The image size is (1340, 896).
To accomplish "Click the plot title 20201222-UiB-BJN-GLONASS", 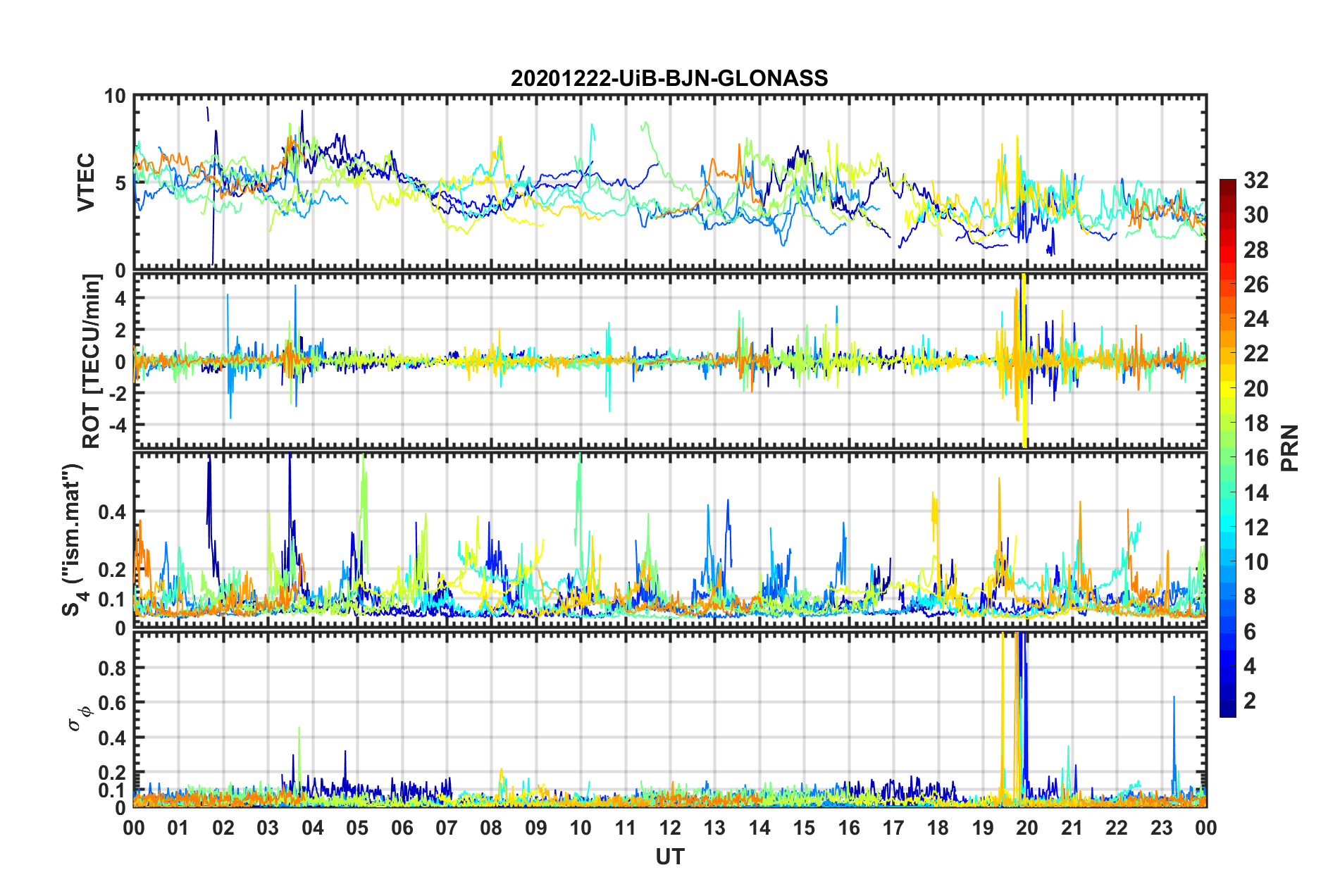I will 669,77.
